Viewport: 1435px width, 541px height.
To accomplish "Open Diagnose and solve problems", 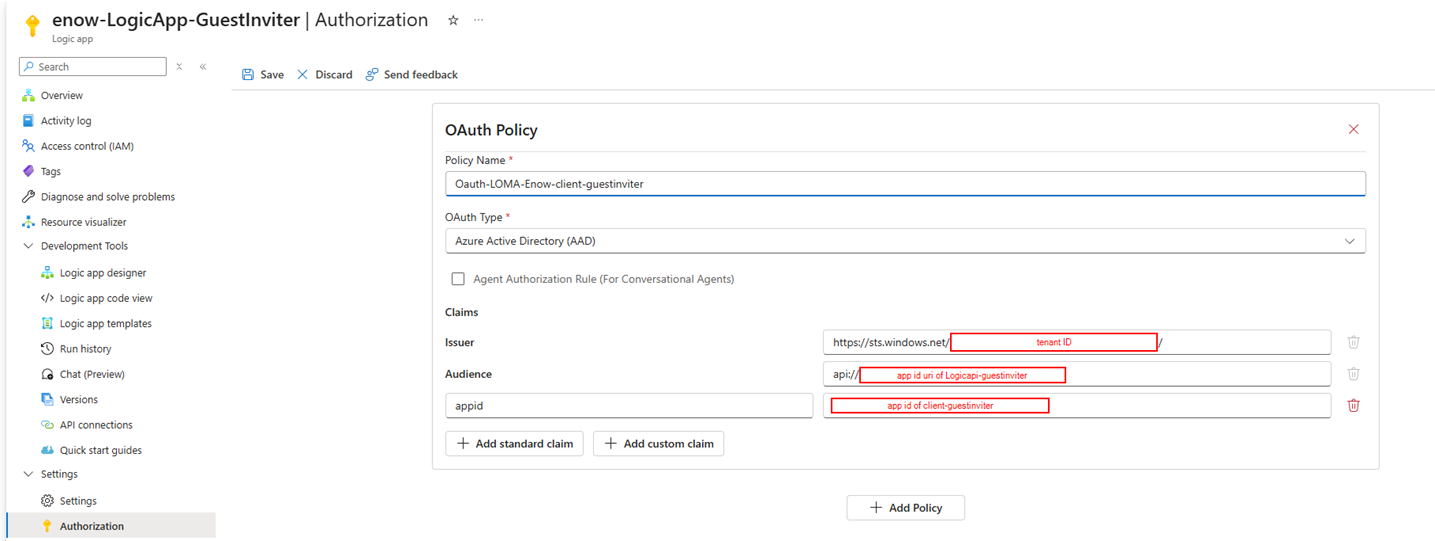I will [110, 197].
